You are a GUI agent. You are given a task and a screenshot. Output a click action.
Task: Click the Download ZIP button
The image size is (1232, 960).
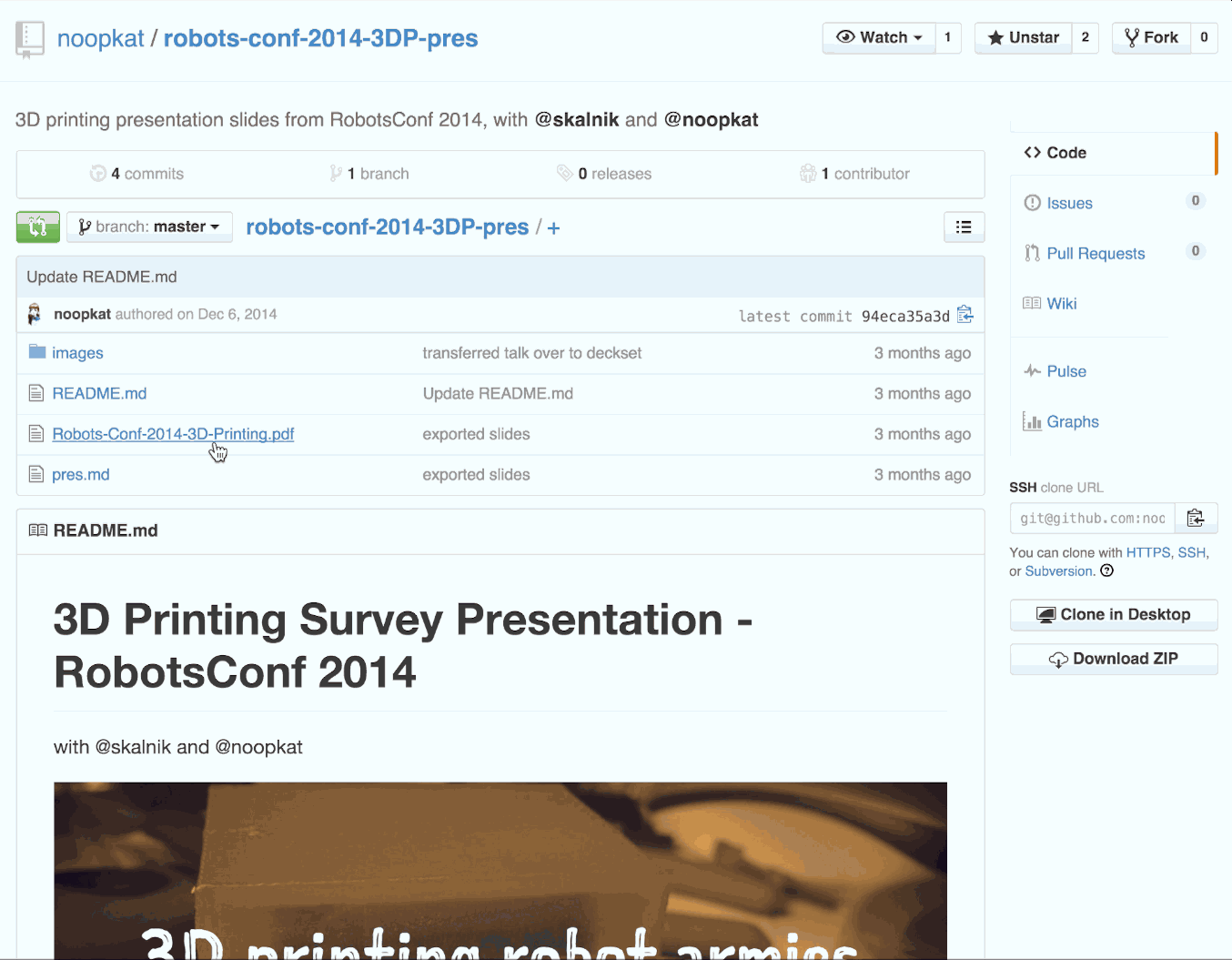[1114, 659]
